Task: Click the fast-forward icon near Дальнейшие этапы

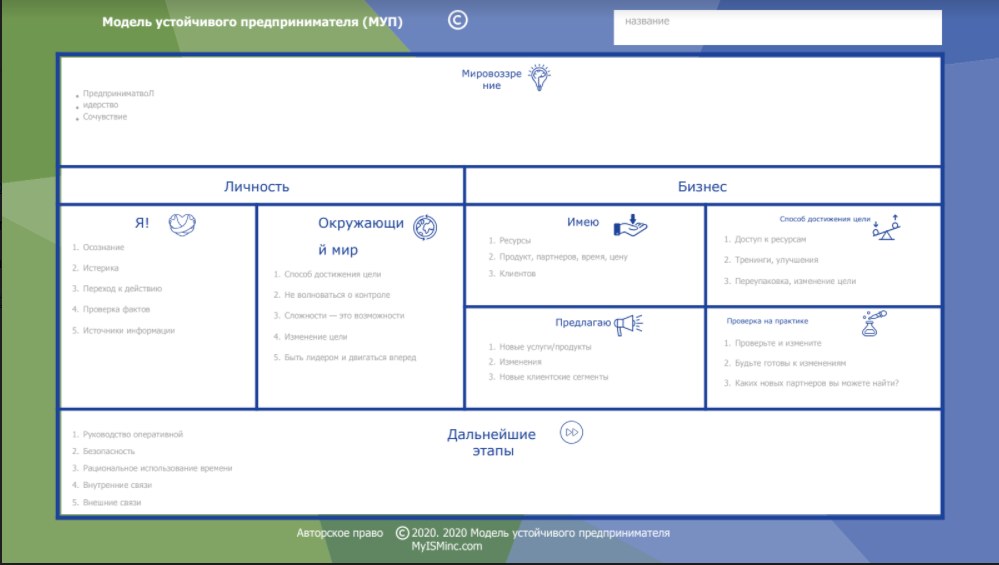Action: 571,433
